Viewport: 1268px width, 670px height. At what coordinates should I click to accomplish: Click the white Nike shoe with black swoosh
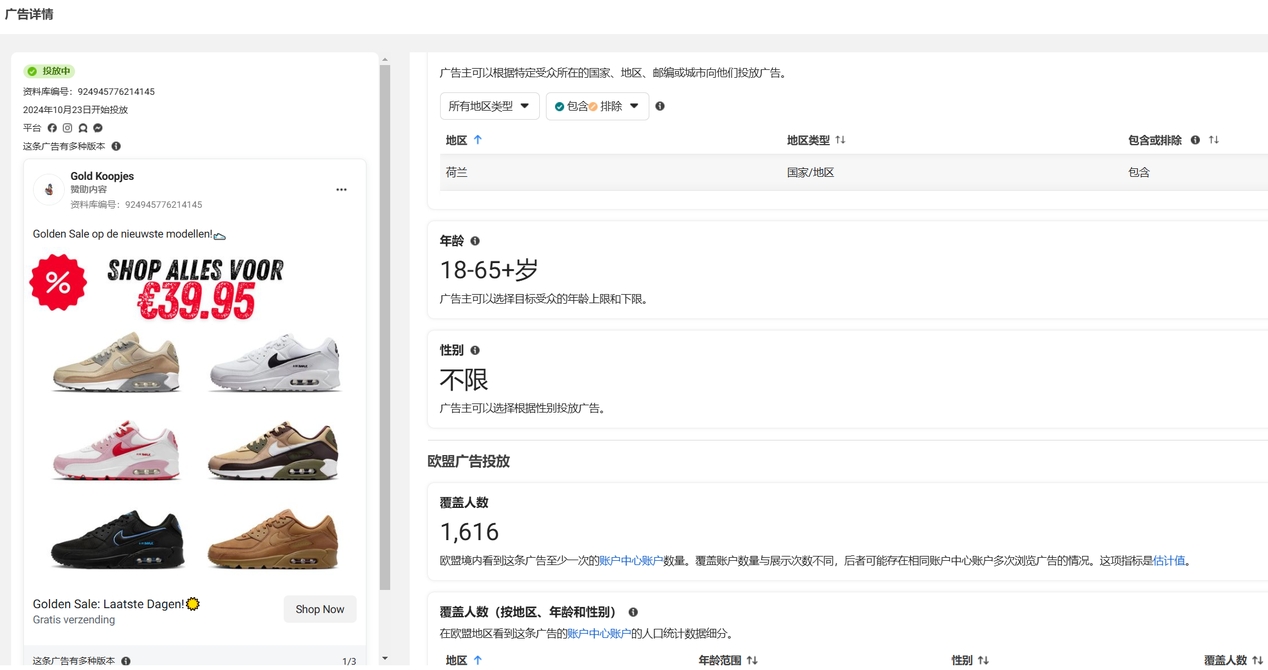pos(275,362)
